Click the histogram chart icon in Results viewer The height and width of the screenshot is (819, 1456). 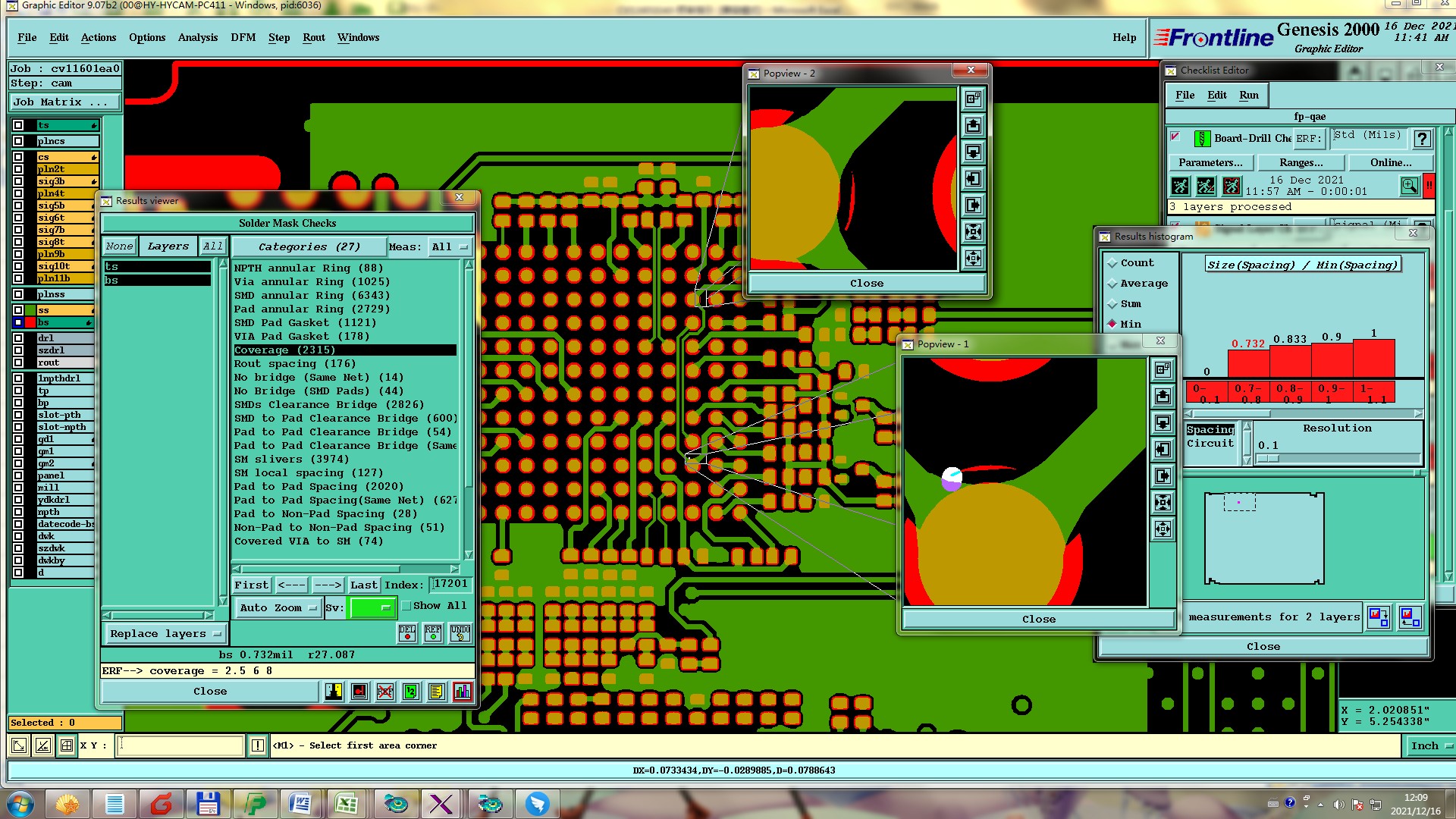[462, 692]
